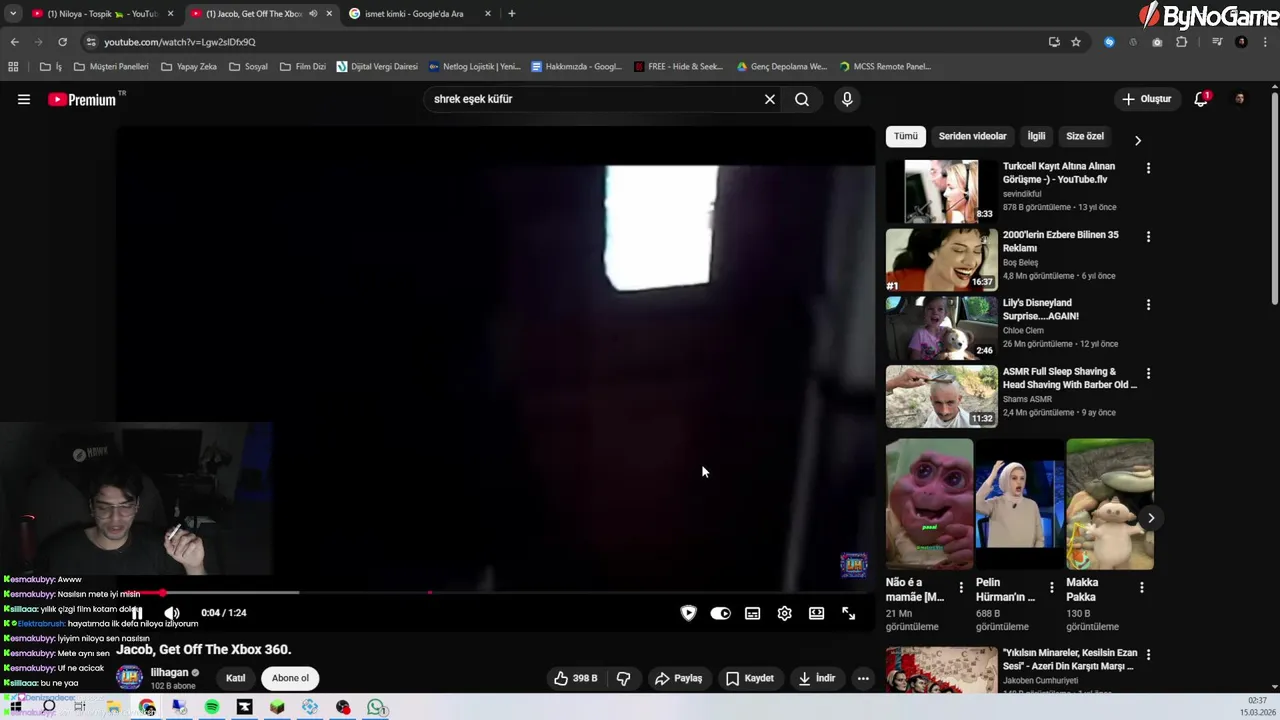
Task: Show more filter chips arrow
Action: [1137, 140]
